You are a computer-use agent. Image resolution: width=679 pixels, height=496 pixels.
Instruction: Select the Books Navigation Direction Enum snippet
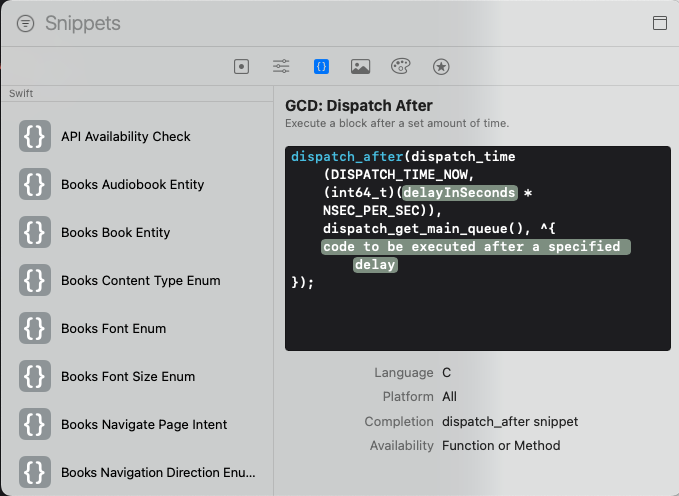pyautogui.click(x=137, y=472)
